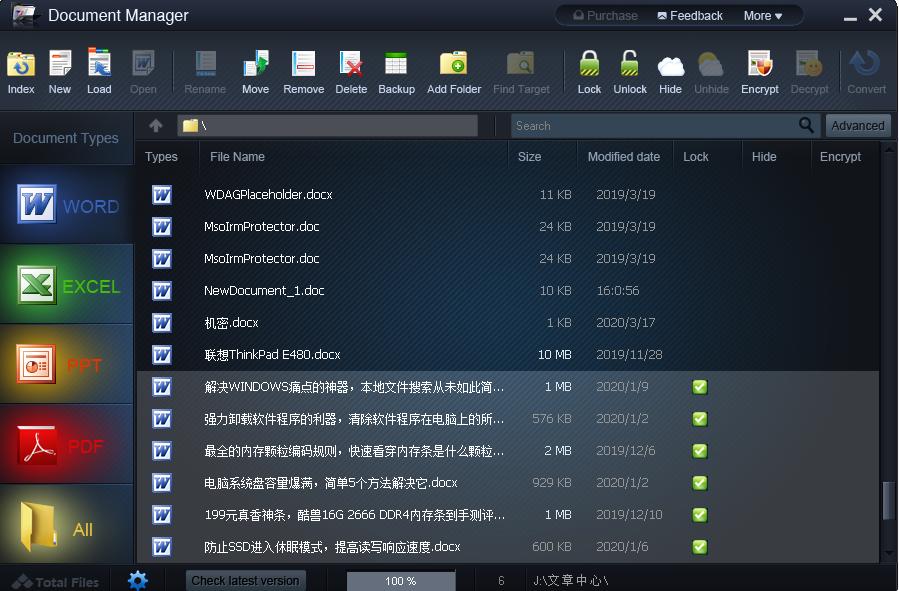Screen dimensions: 899x591
Task: Select the PDF document type
Action: pos(66,445)
